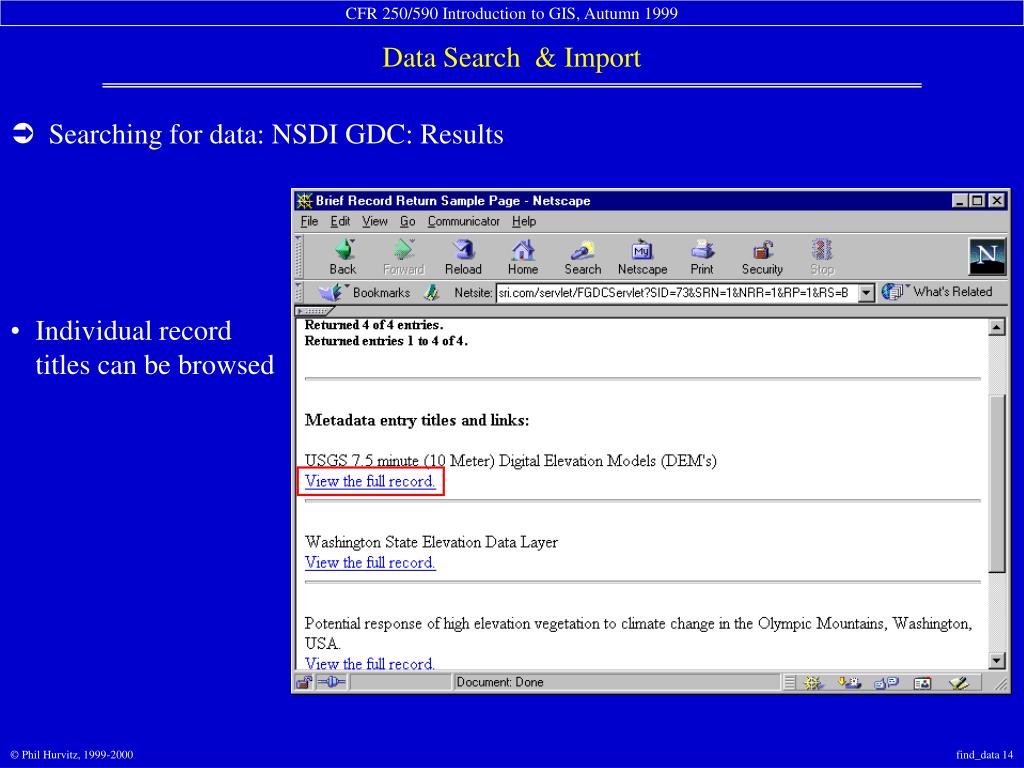Reload the current page
Screen dimensions: 1024x768
click(x=463, y=257)
